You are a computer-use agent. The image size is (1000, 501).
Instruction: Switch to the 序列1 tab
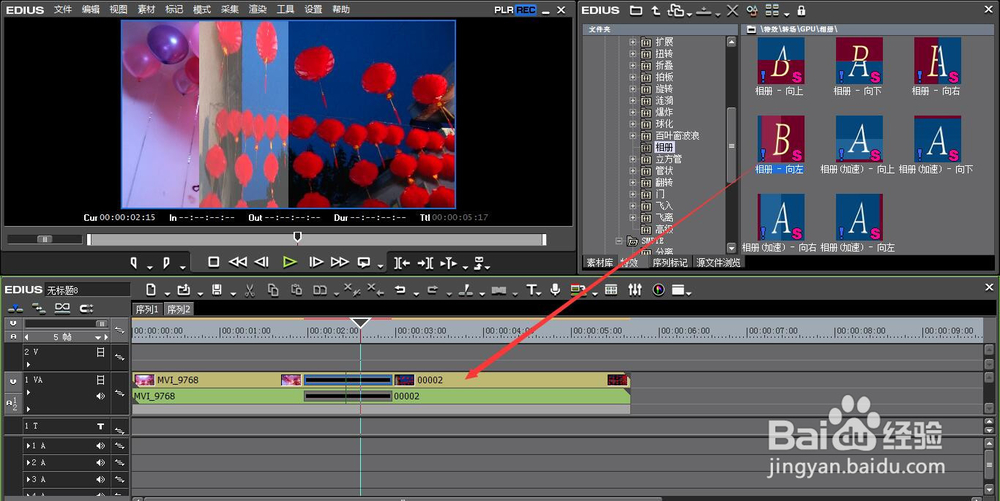pos(147,309)
